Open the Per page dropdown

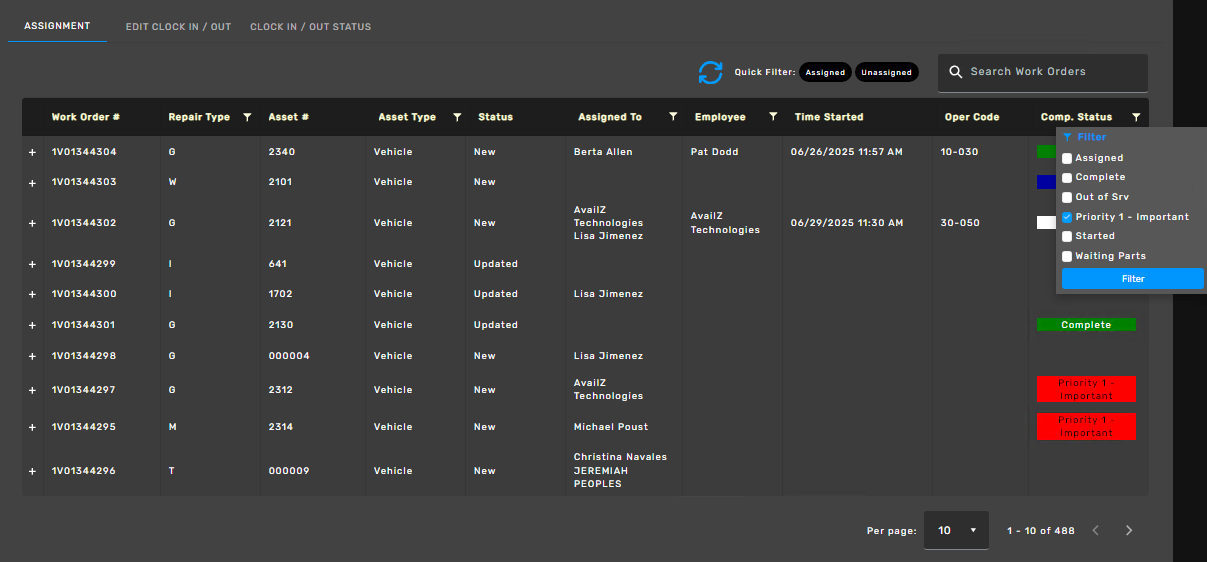point(956,530)
